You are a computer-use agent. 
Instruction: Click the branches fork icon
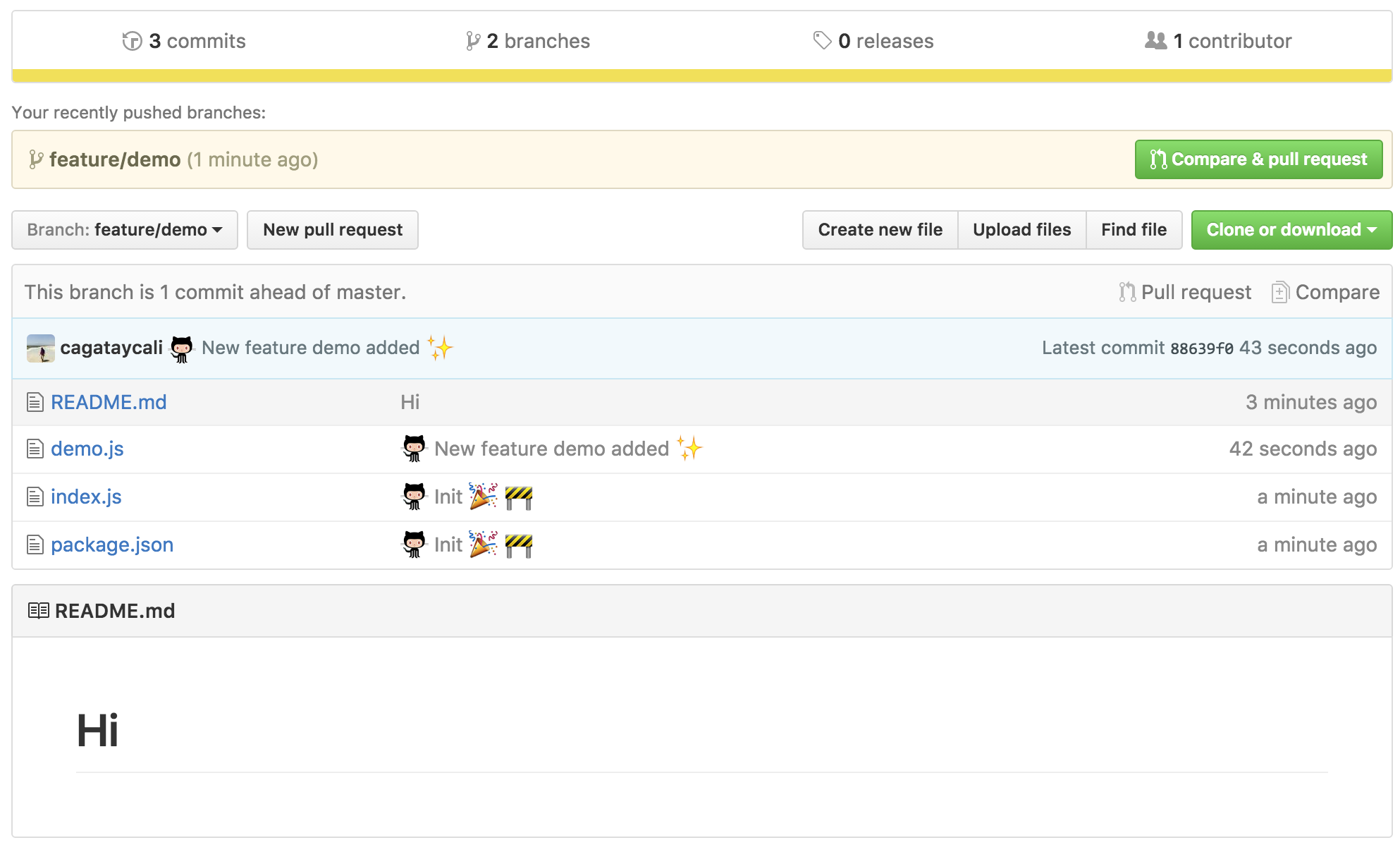473,41
